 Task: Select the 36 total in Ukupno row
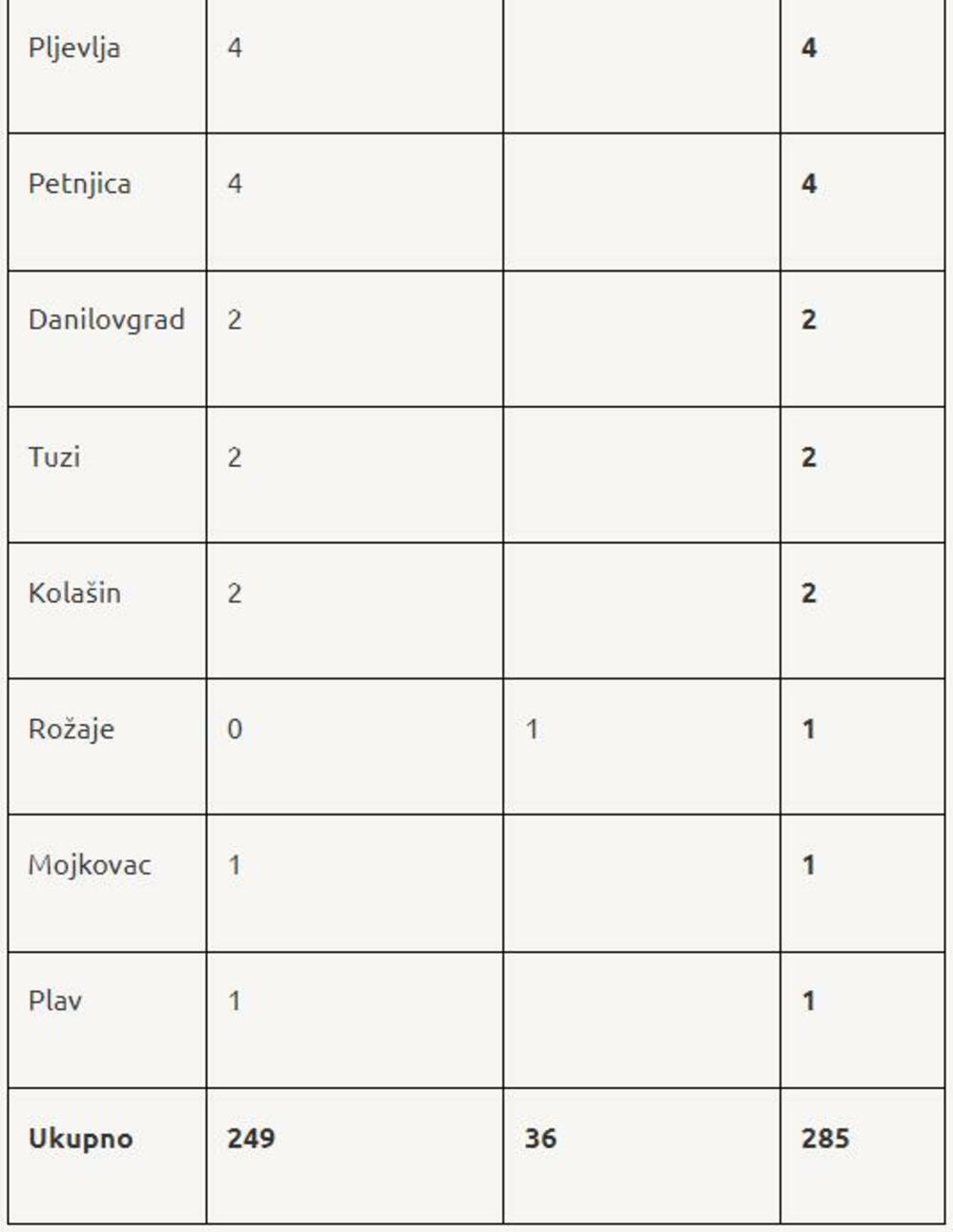(x=539, y=1139)
